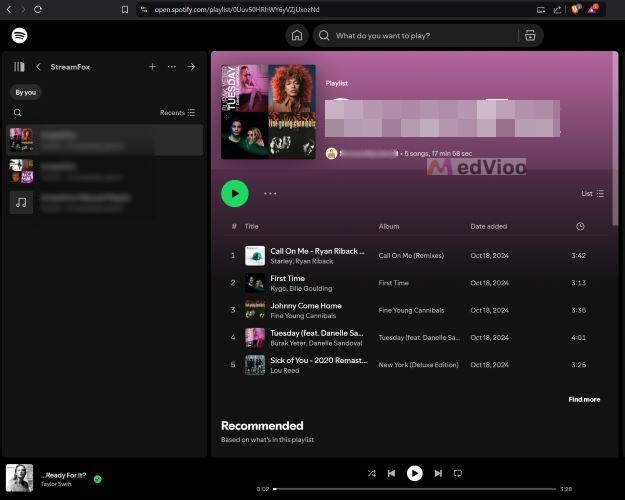Select track 'Tuesday (feat. Danelle Sa...'
This screenshot has width=625, height=500.
click(x=317, y=333)
